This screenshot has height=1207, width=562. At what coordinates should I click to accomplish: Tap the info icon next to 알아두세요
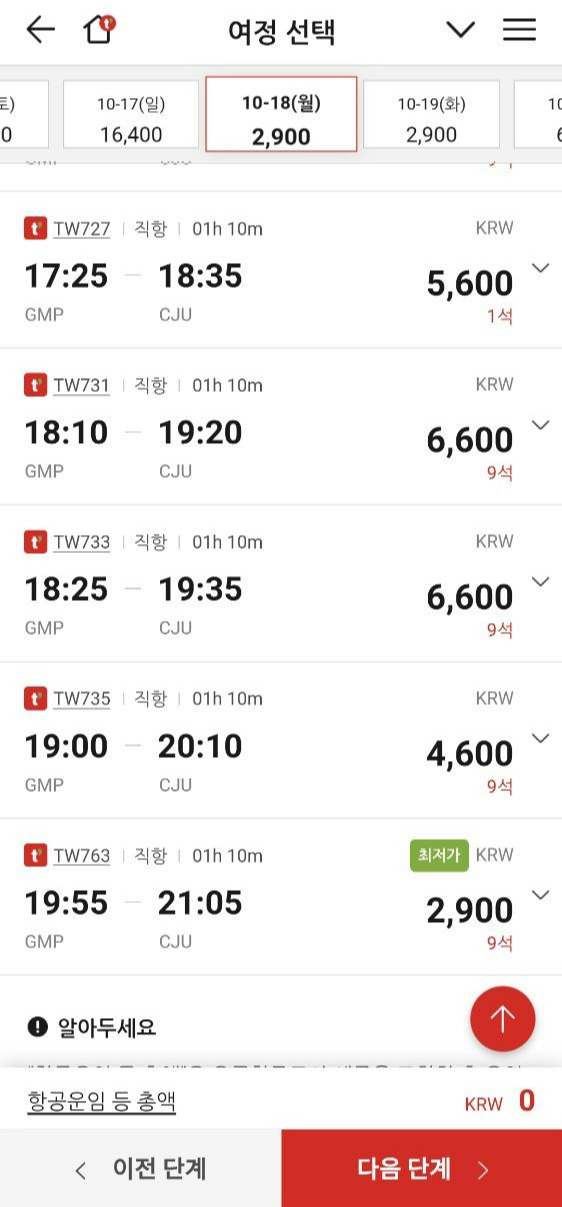[x=38, y=1027]
